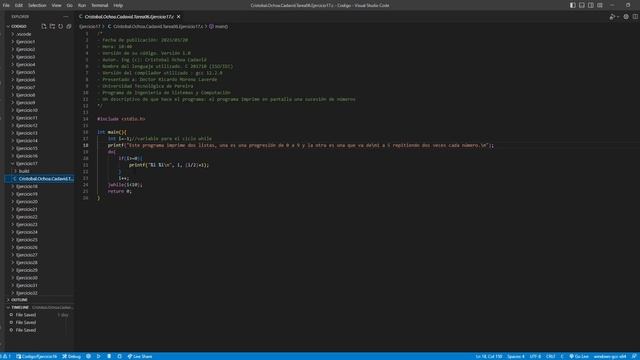Viewport: 640px width, 360px height.
Task: Select the Cristobal.Ochoa.Cadavid C file in tree
Action: click(40, 179)
